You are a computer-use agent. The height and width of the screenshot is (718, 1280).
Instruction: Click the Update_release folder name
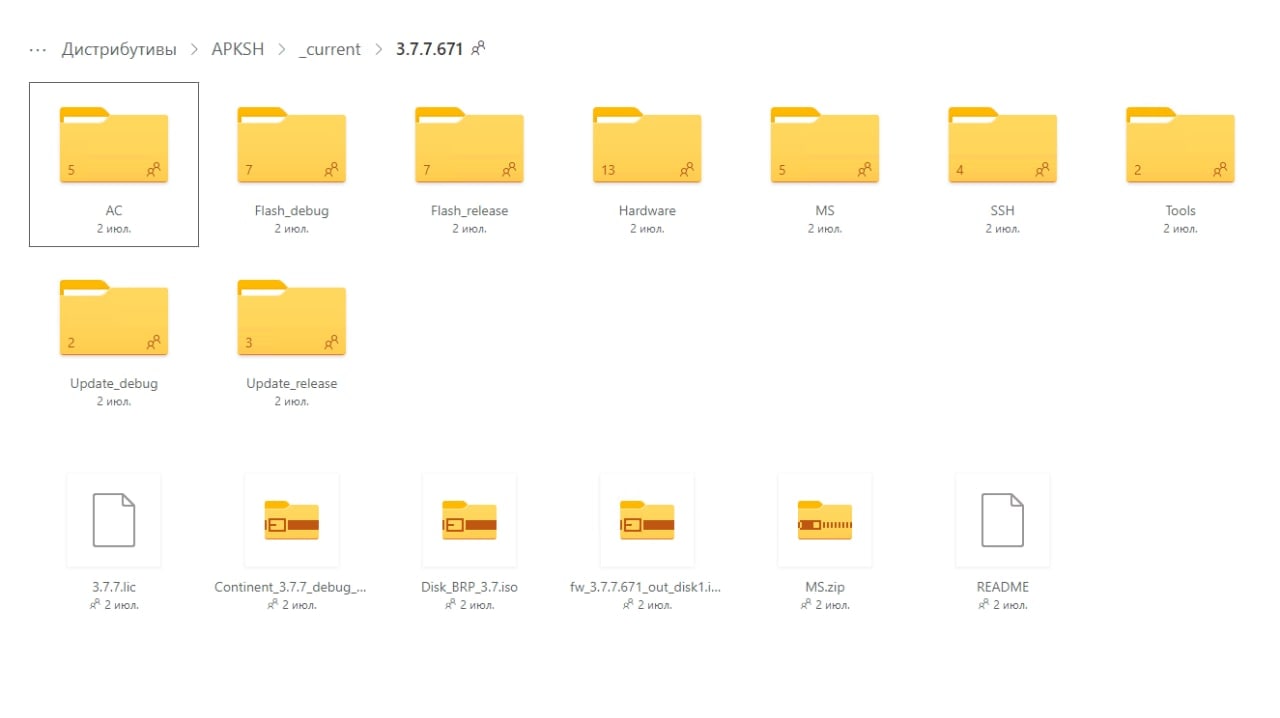[291, 384]
